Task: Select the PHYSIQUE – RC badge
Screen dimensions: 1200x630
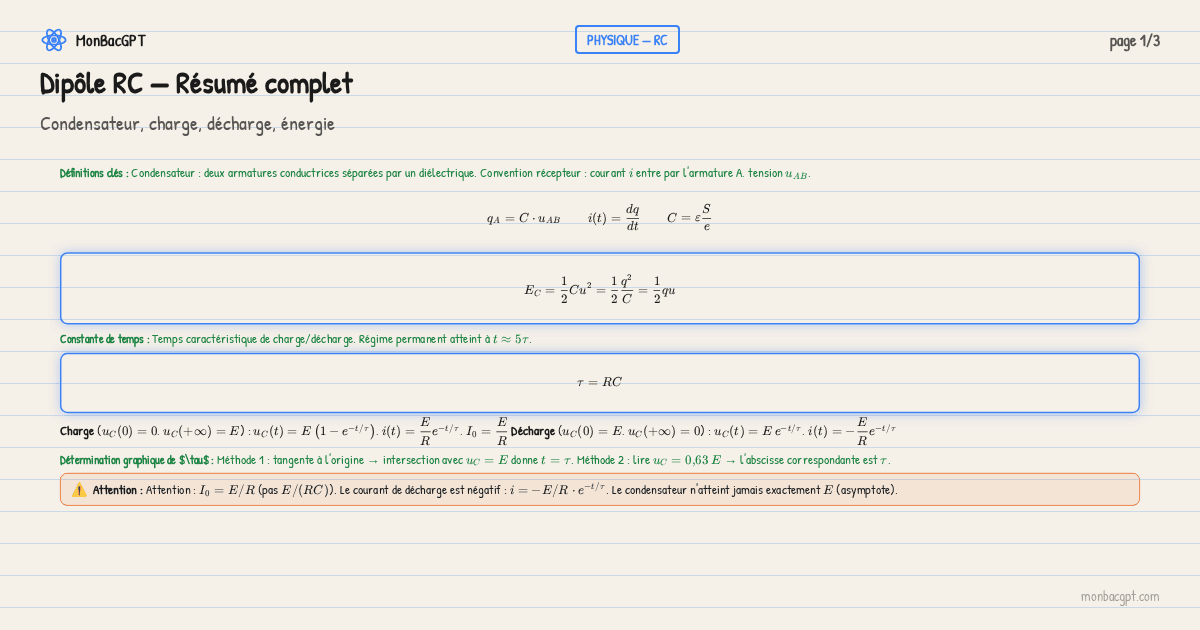Action: [x=627, y=40]
